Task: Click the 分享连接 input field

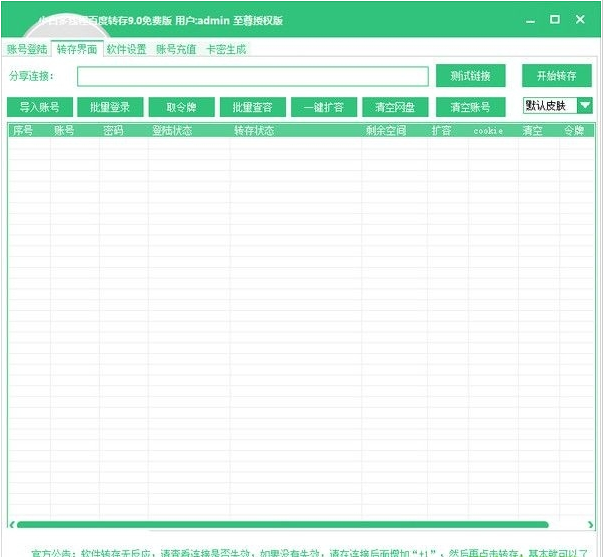Action: tap(252, 76)
